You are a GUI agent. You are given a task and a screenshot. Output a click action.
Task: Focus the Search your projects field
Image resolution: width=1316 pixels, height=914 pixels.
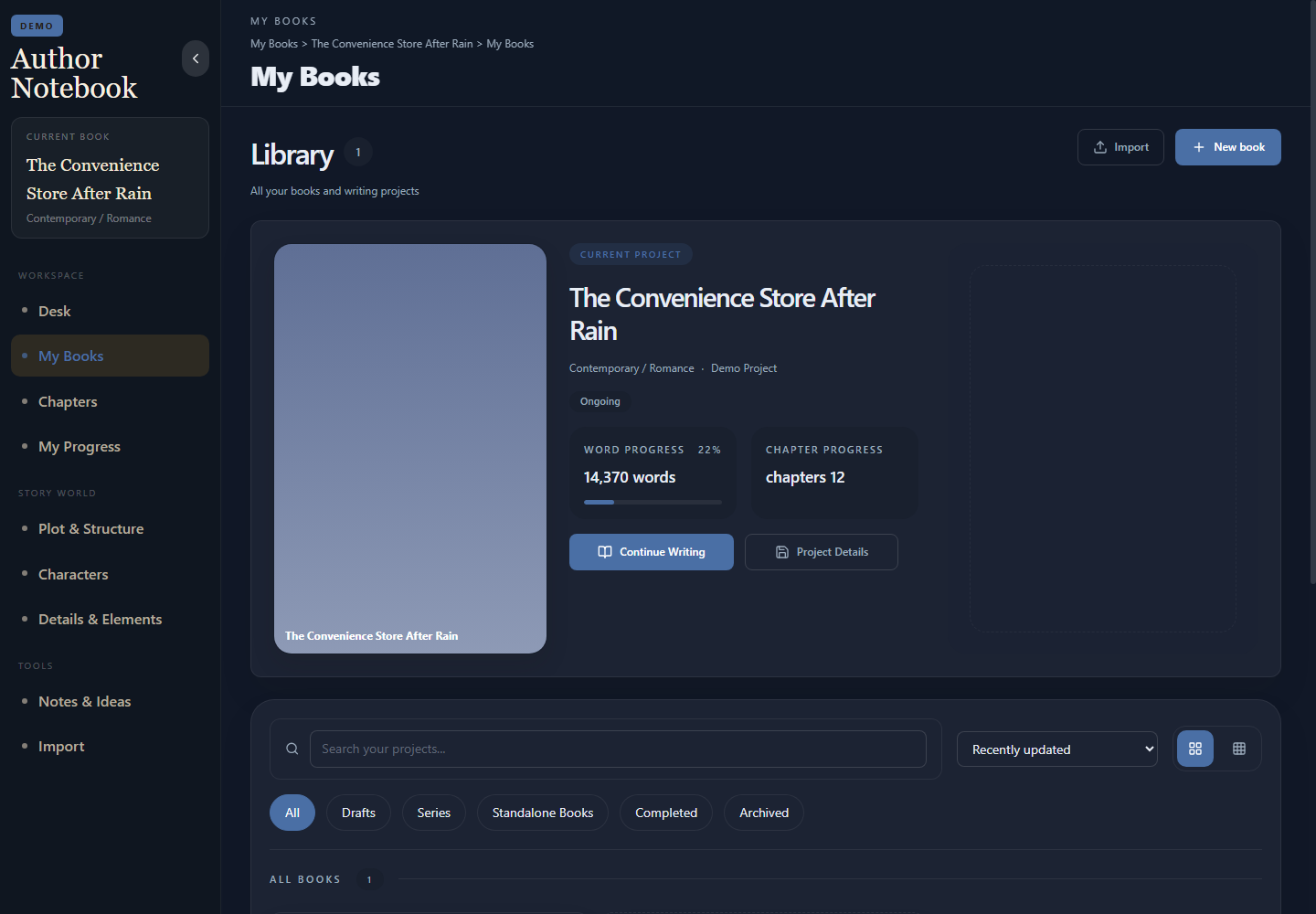coord(618,749)
